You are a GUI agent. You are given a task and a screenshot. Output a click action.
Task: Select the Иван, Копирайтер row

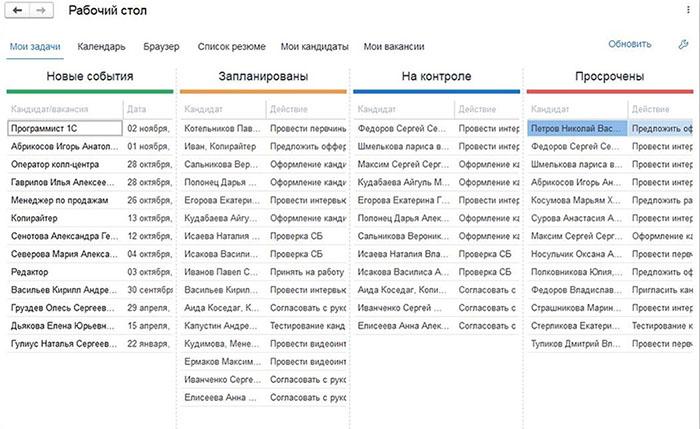(263, 146)
